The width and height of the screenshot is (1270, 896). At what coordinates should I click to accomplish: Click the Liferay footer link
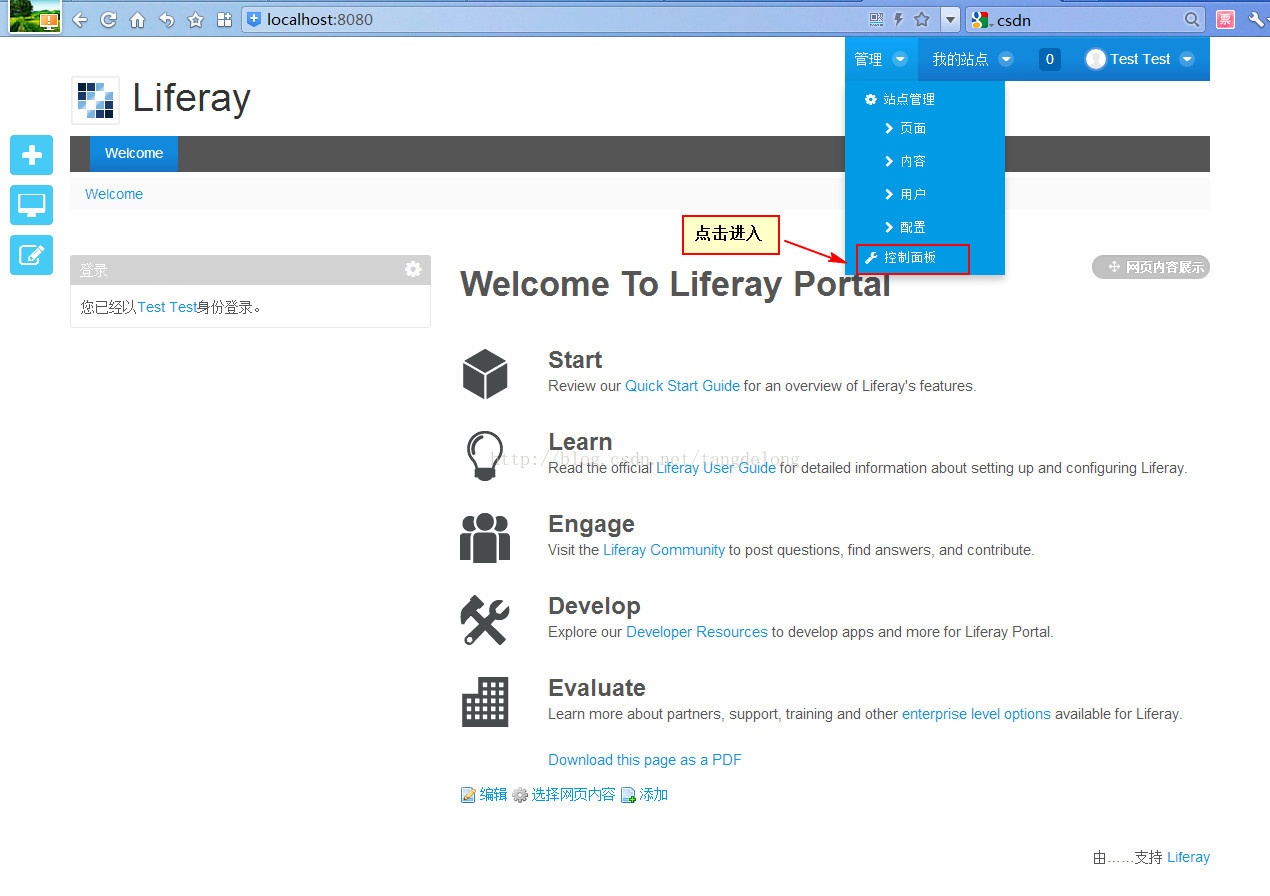point(1188,857)
